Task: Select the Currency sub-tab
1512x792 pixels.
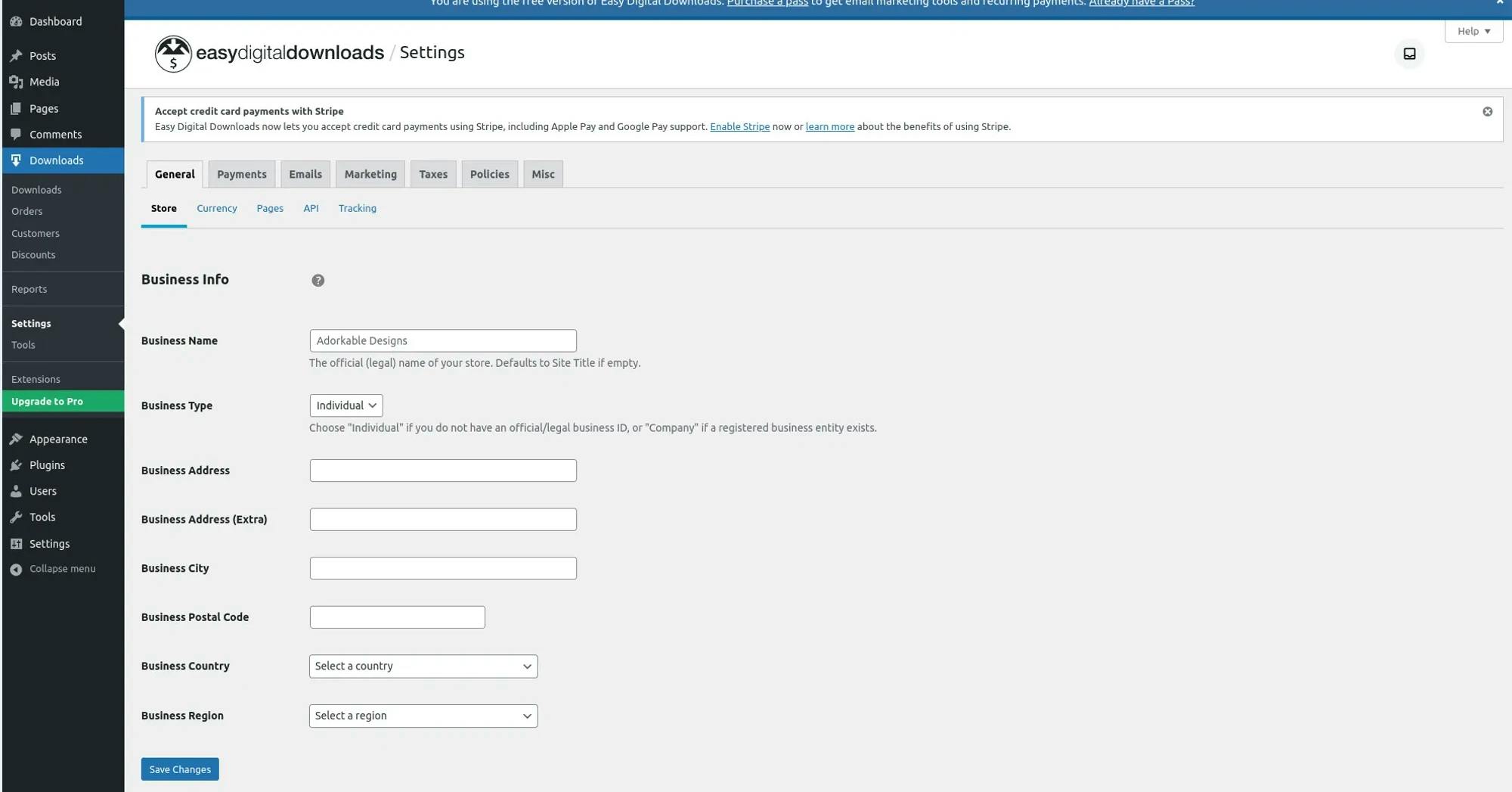Action: [x=217, y=208]
